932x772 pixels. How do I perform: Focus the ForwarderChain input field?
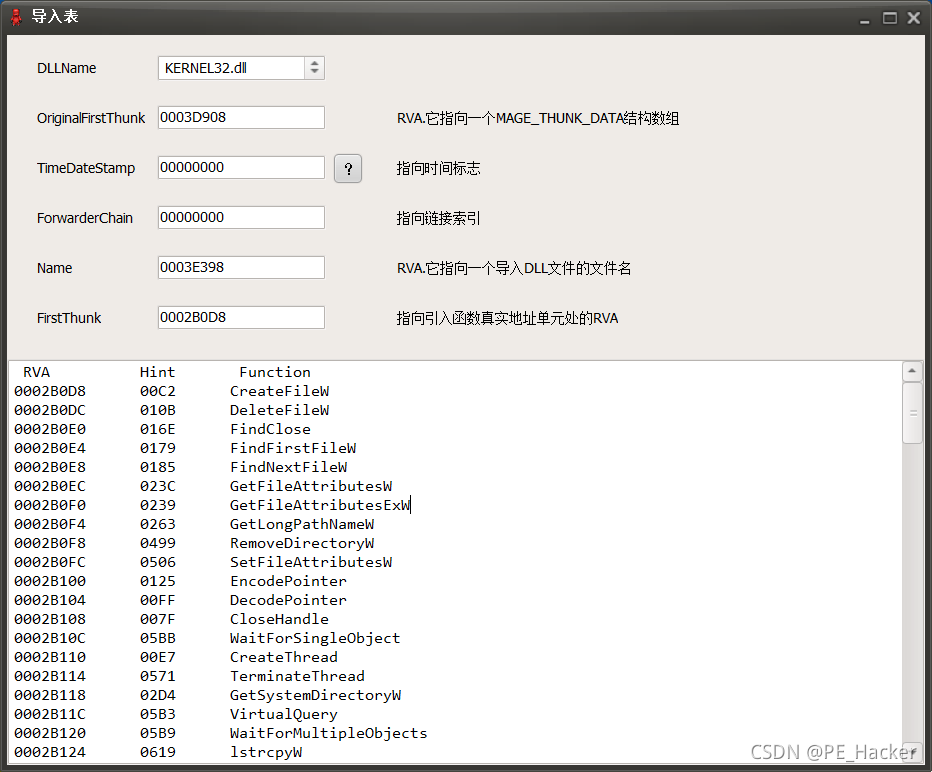pos(241,218)
